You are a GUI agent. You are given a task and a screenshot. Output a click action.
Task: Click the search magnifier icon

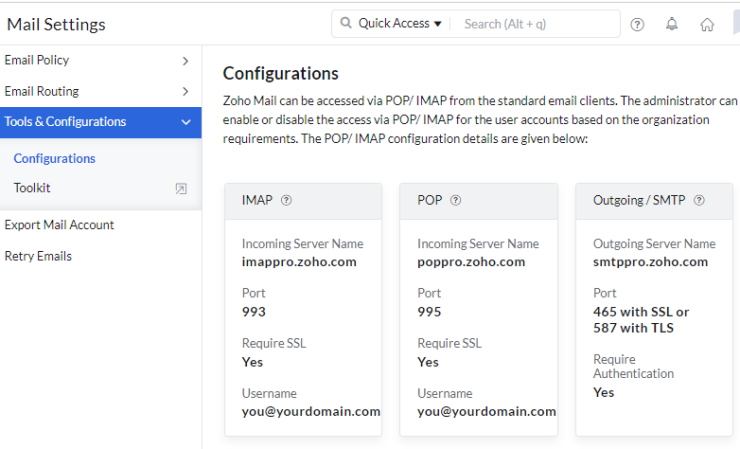point(346,23)
